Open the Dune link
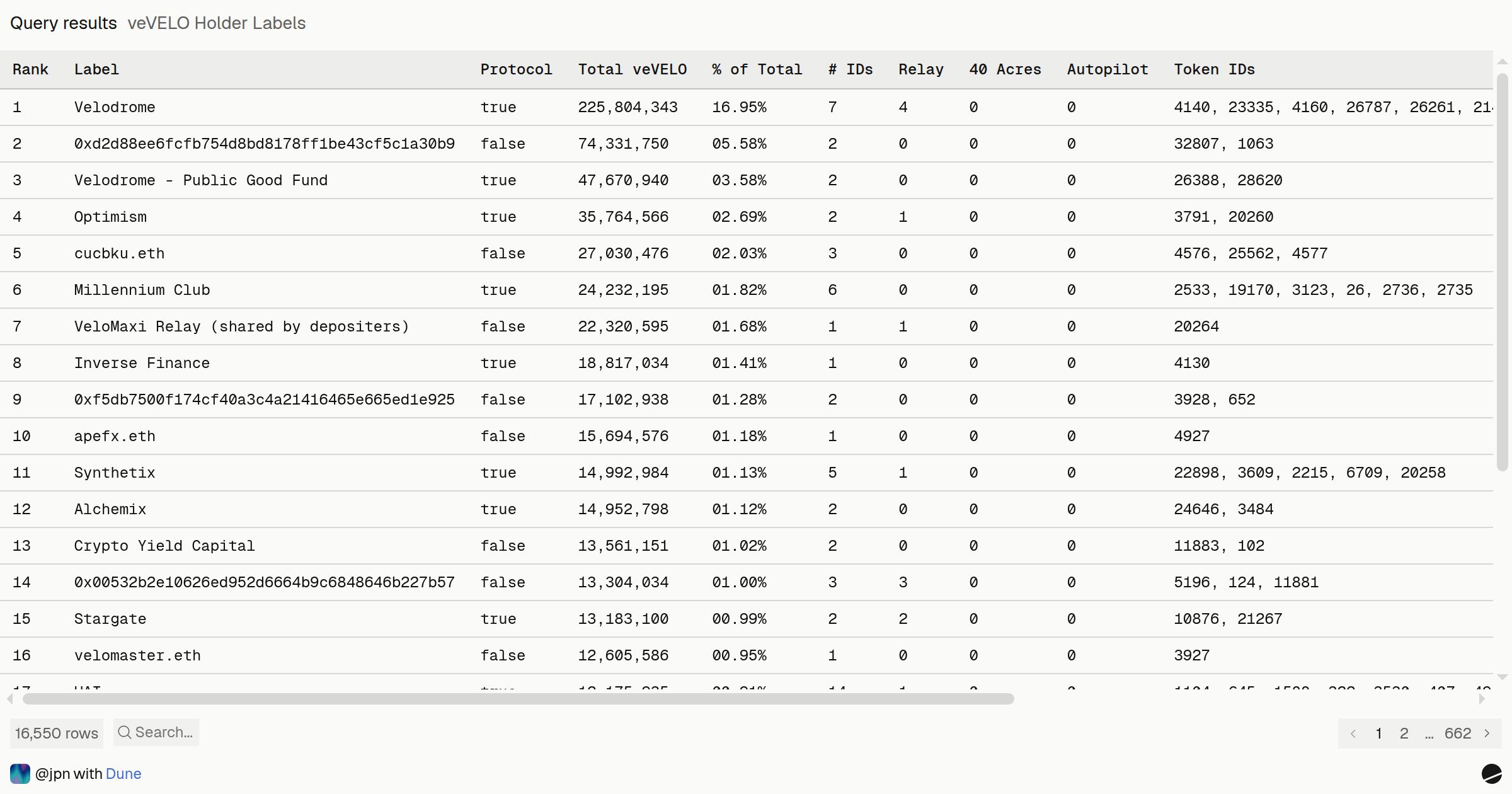1512x794 pixels. [x=123, y=774]
